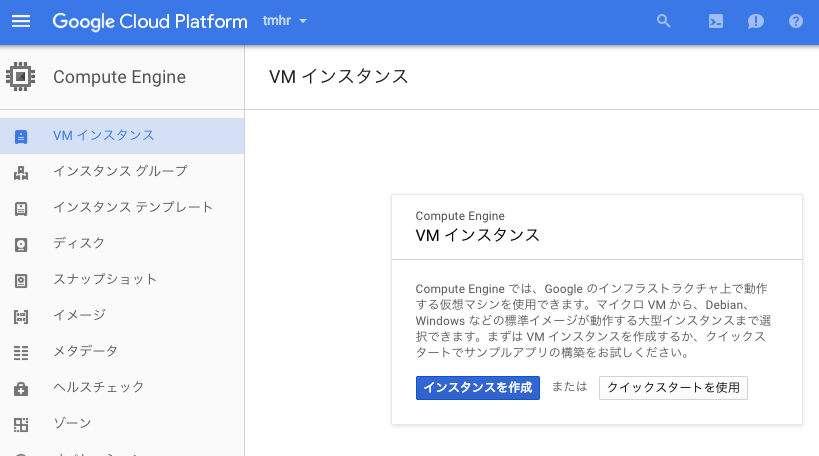Image resolution: width=819 pixels, height=456 pixels.
Task: Click the クイックスタートを使用 button
Action: coord(673,388)
